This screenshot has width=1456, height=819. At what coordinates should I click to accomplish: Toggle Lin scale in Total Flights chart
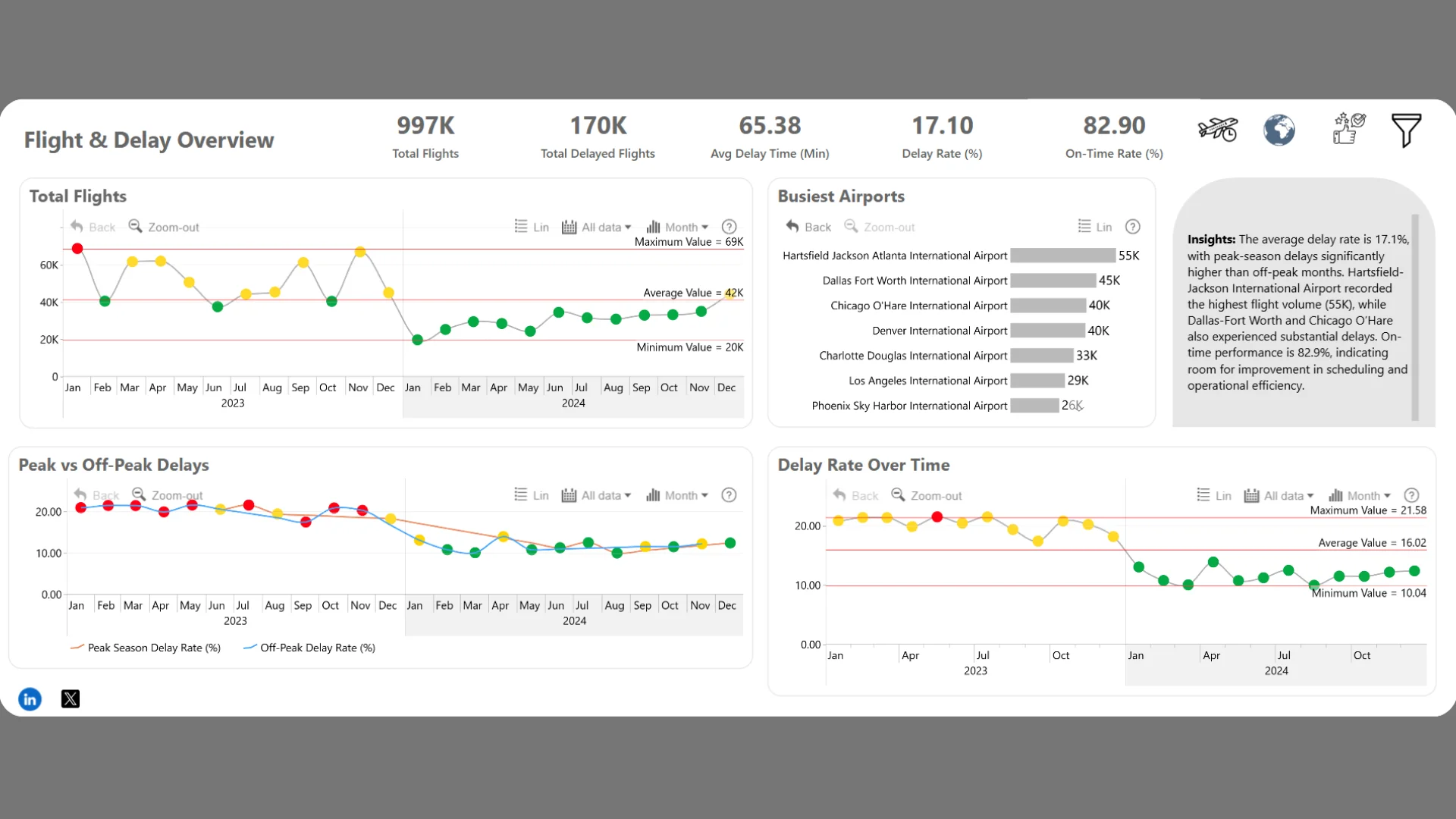(x=532, y=227)
